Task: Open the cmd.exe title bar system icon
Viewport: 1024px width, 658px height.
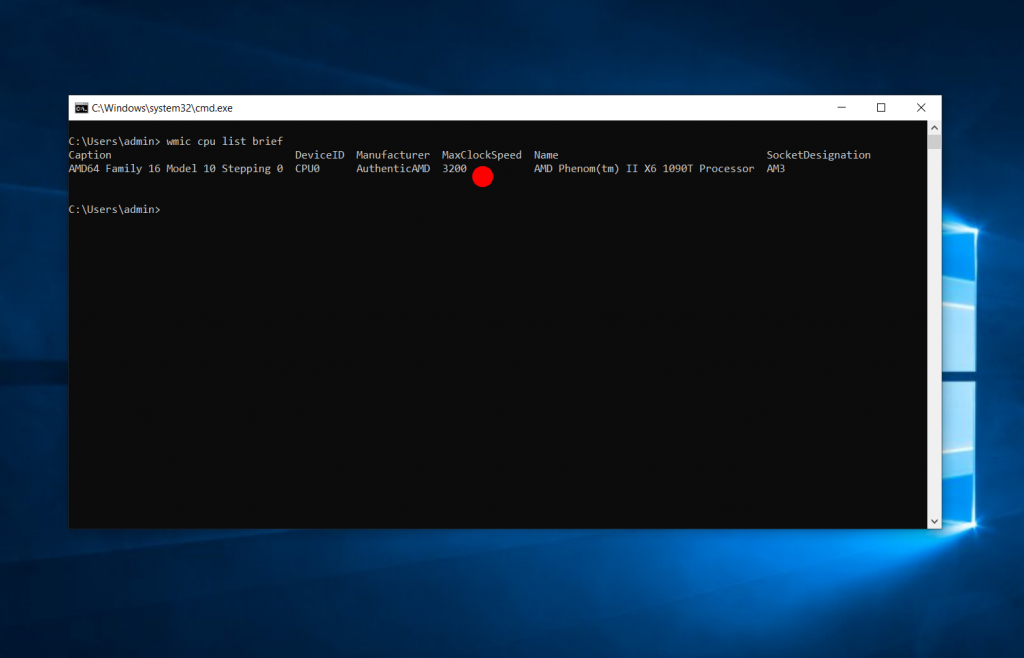Action: (81, 108)
